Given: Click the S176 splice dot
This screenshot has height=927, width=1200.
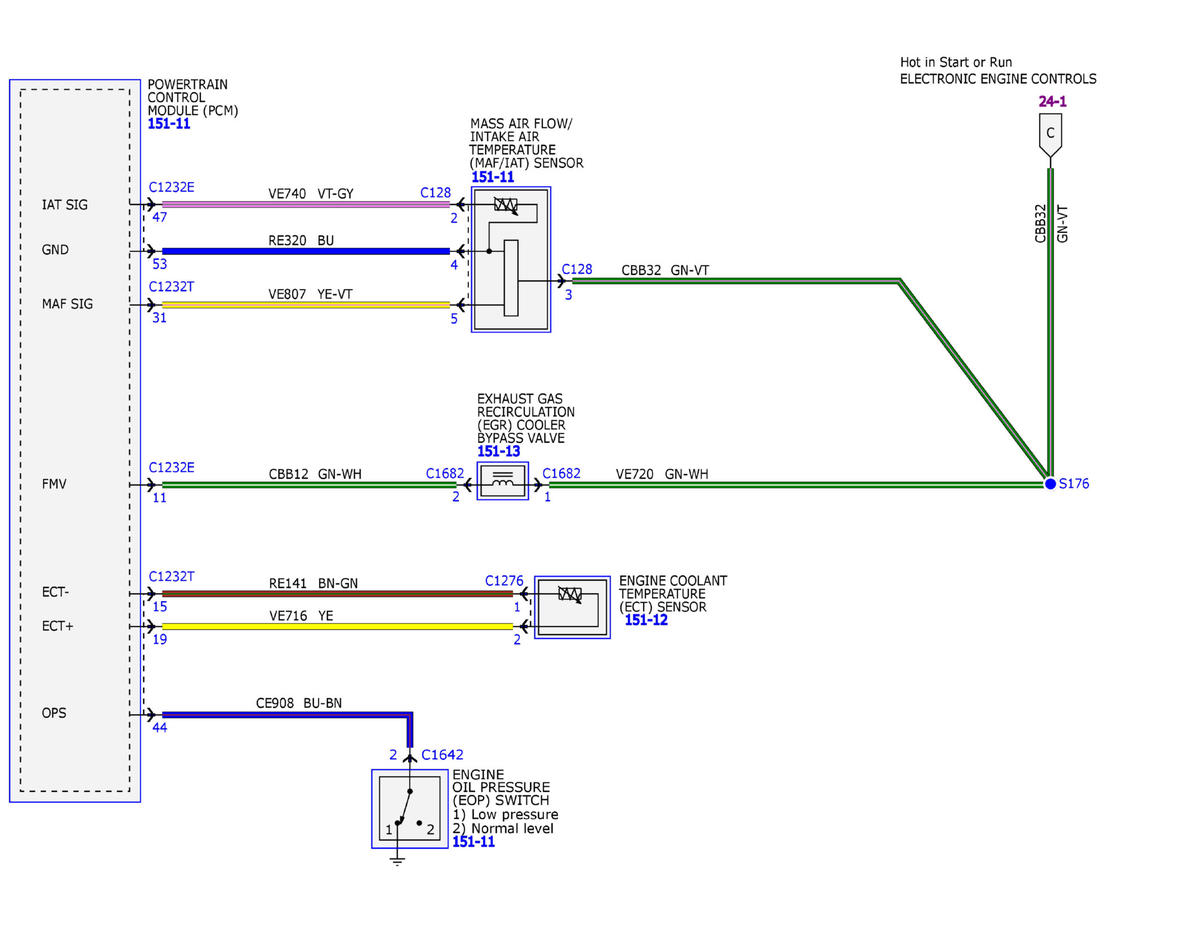Looking at the screenshot, I should click(1050, 483).
